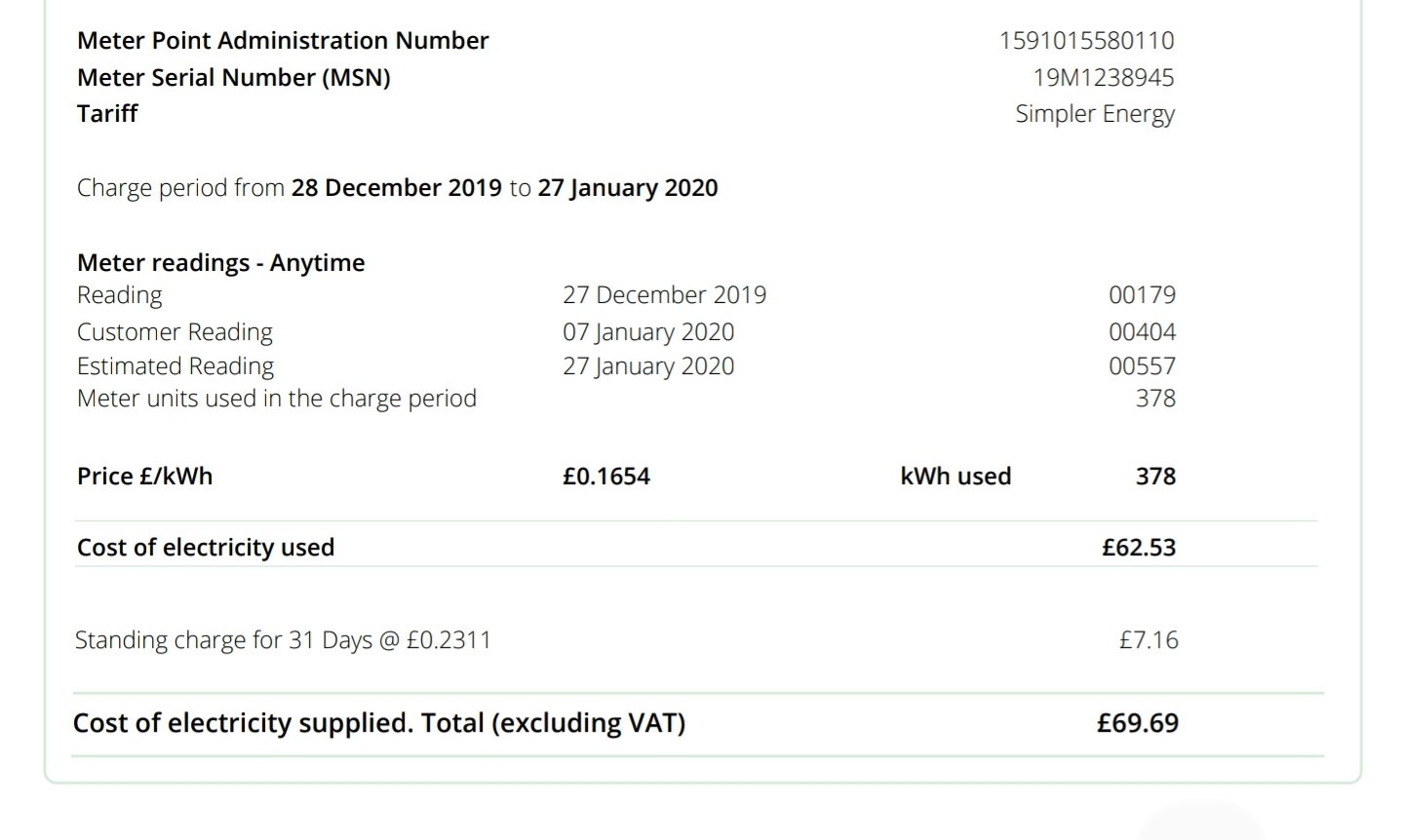Click the 27 January 2020 end date
1402x840 pixels.
tap(628, 187)
